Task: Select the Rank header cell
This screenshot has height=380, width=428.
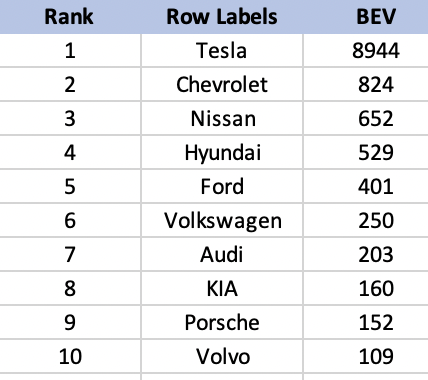Action: tap(70, 17)
